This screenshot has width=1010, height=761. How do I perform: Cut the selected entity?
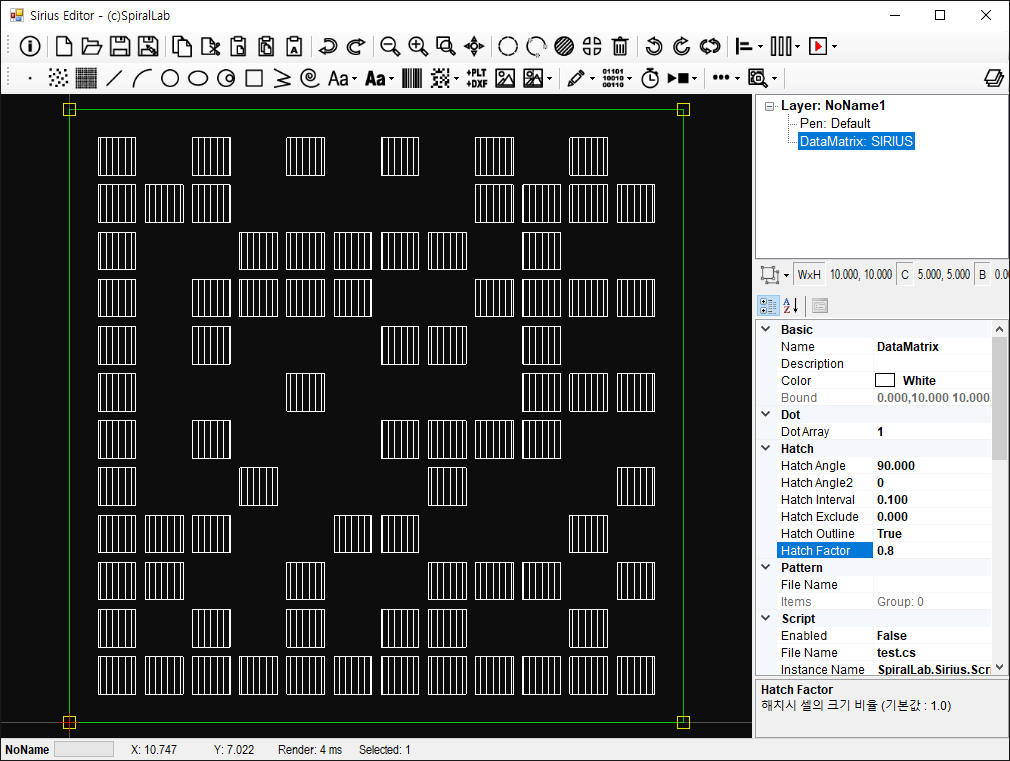coord(210,46)
